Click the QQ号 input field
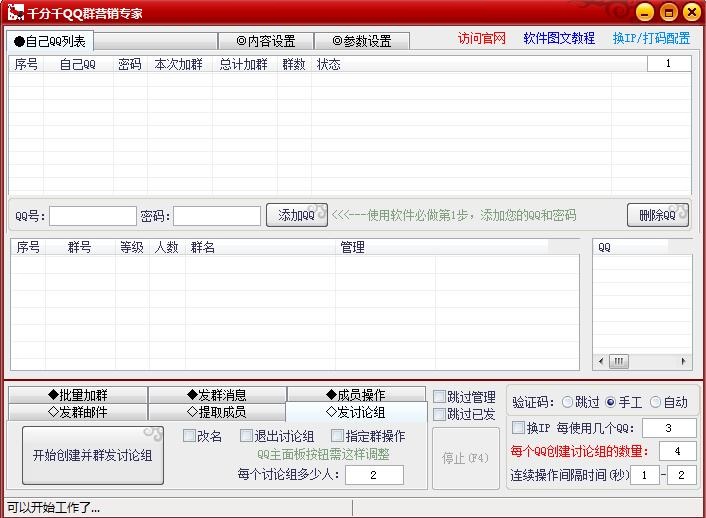 pyautogui.click(x=93, y=216)
